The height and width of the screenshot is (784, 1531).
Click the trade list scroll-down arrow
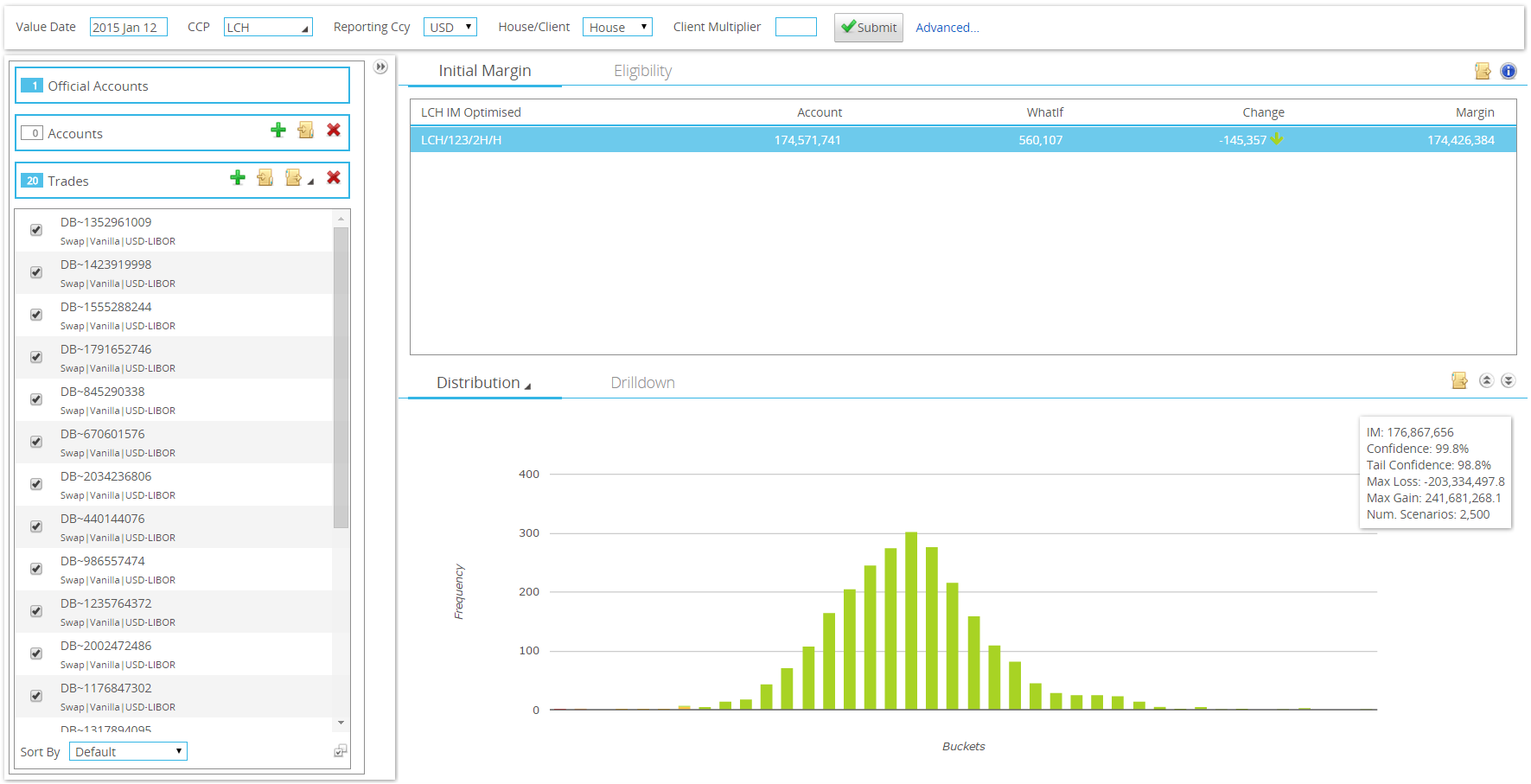click(341, 723)
